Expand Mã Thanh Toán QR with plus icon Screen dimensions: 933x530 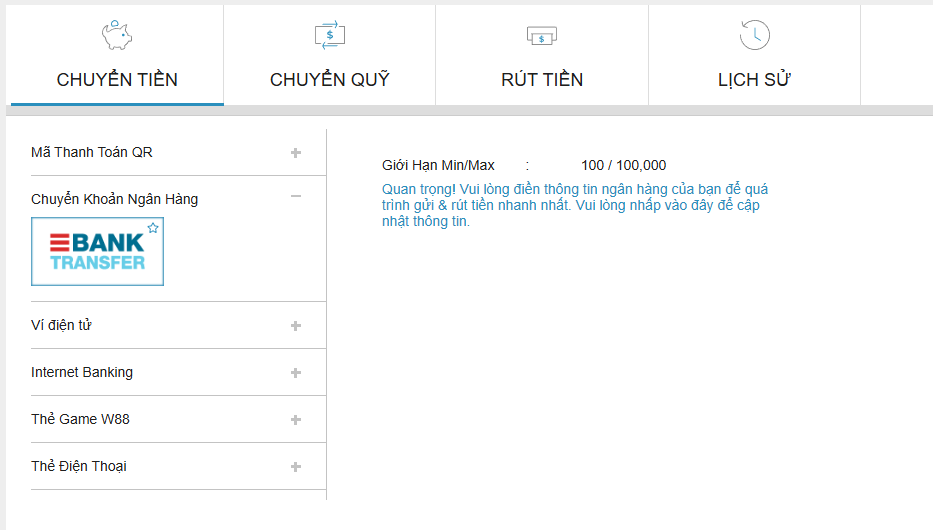tap(295, 153)
